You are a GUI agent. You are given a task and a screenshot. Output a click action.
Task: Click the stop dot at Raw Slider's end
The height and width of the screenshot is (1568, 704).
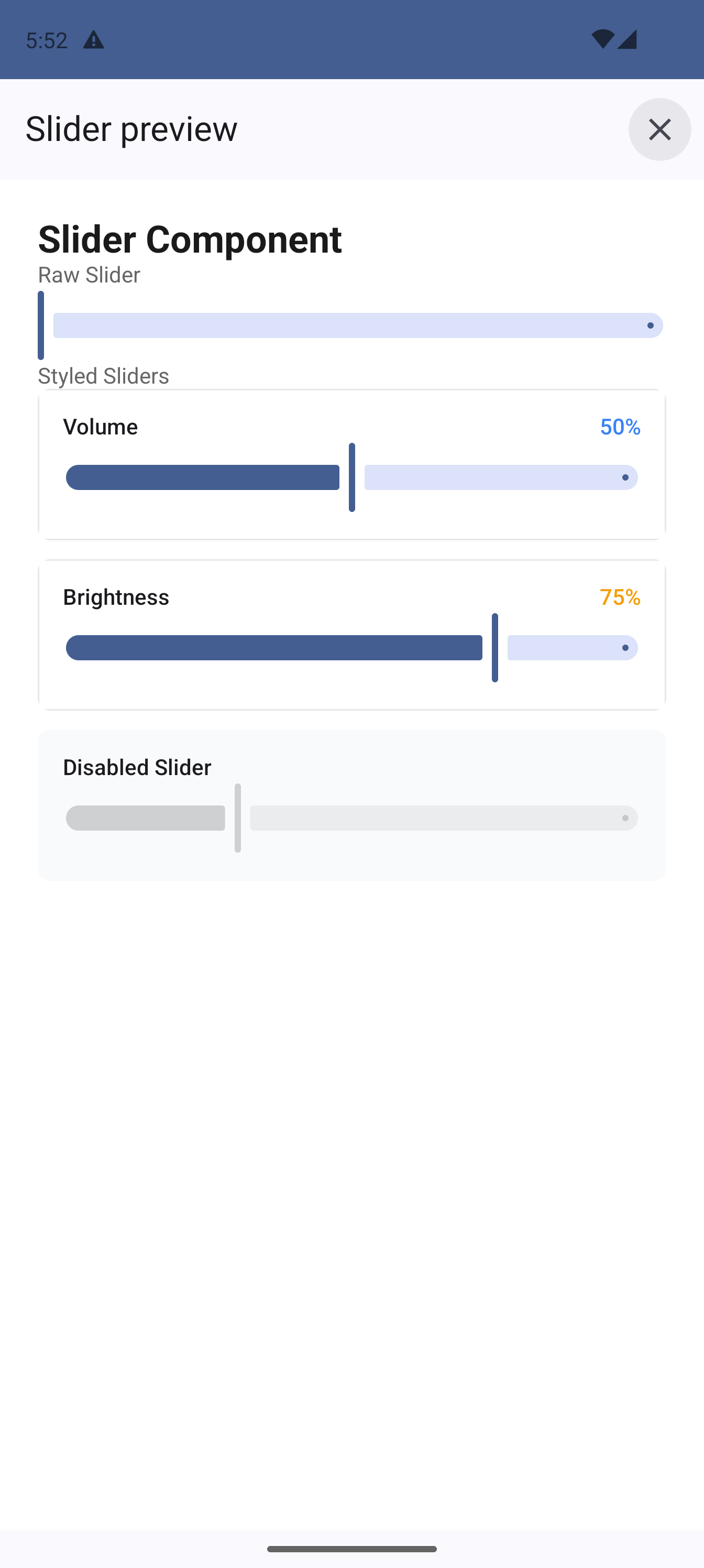click(x=651, y=325)
